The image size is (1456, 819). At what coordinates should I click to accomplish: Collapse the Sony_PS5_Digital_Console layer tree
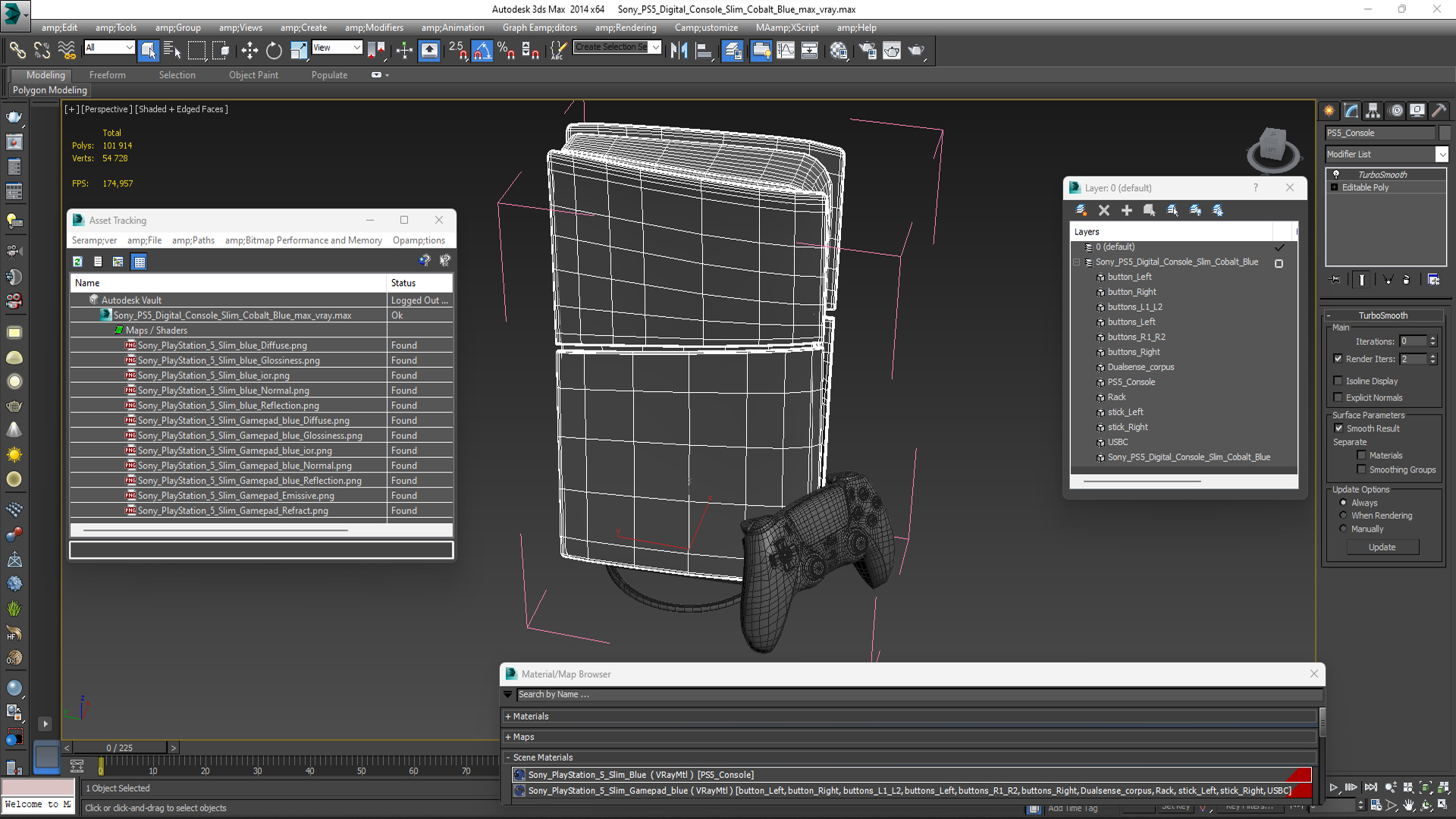1076,262
